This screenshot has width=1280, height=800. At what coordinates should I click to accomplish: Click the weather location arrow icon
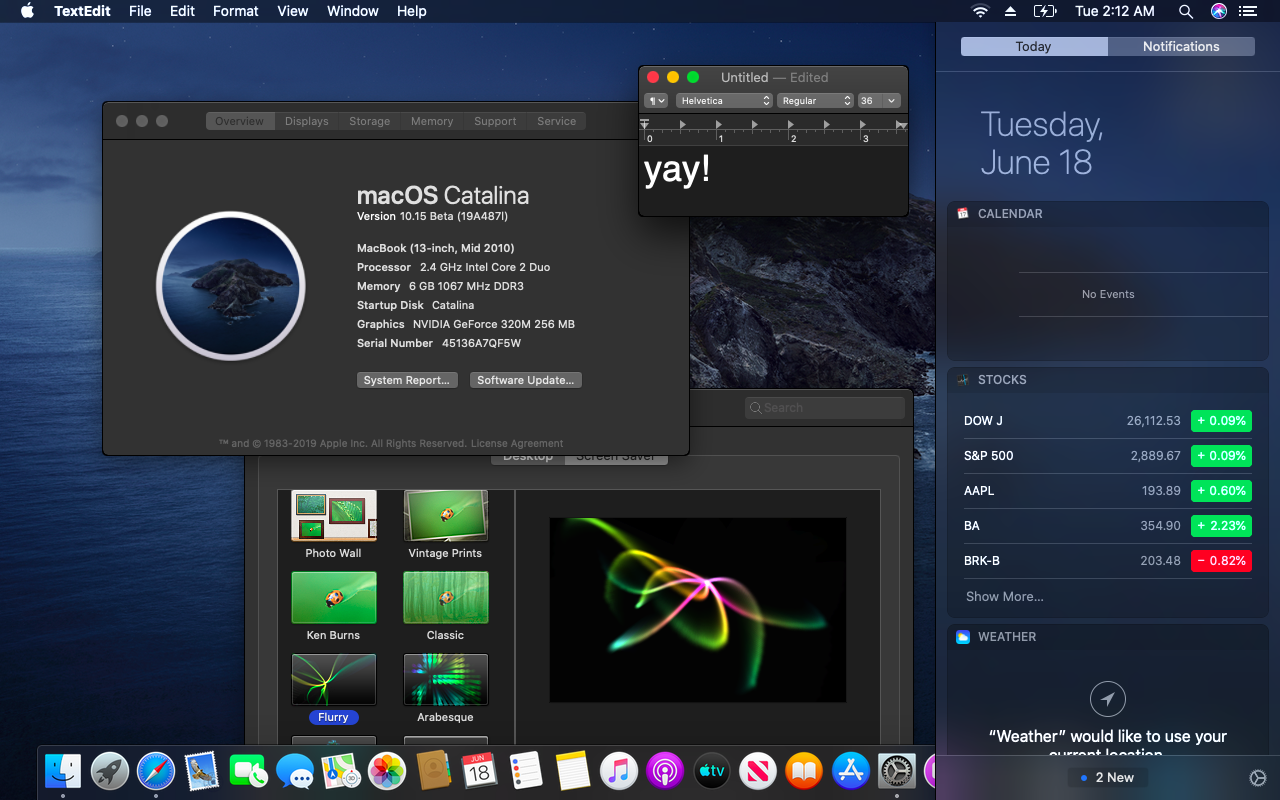click(1108, 699)
